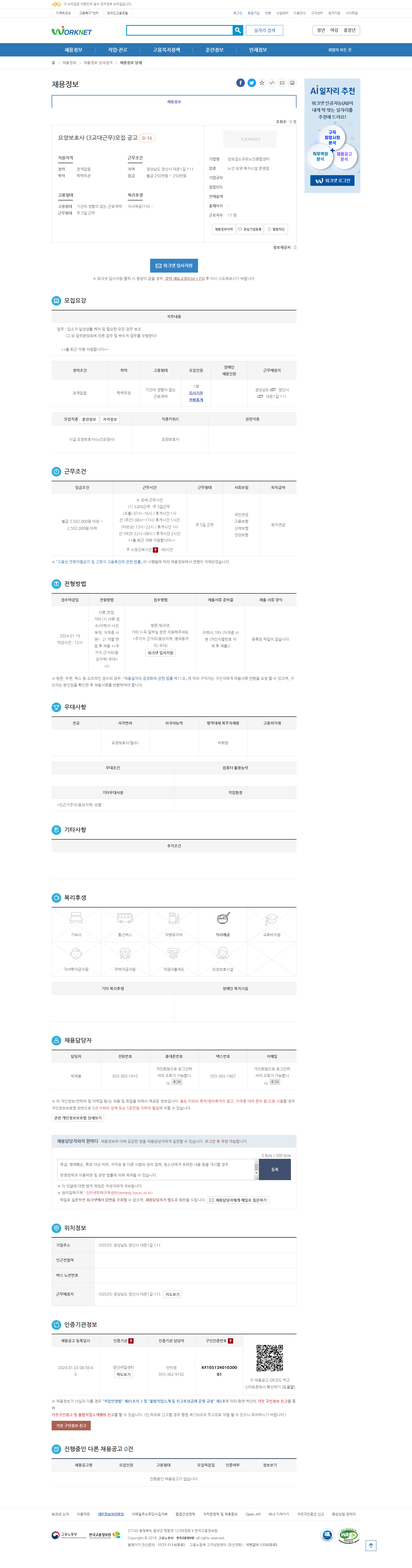This screenshot has width=412, height=1568.
Task: Send posting by email icon
Action: pyautogui.click(x=282, y=83)
